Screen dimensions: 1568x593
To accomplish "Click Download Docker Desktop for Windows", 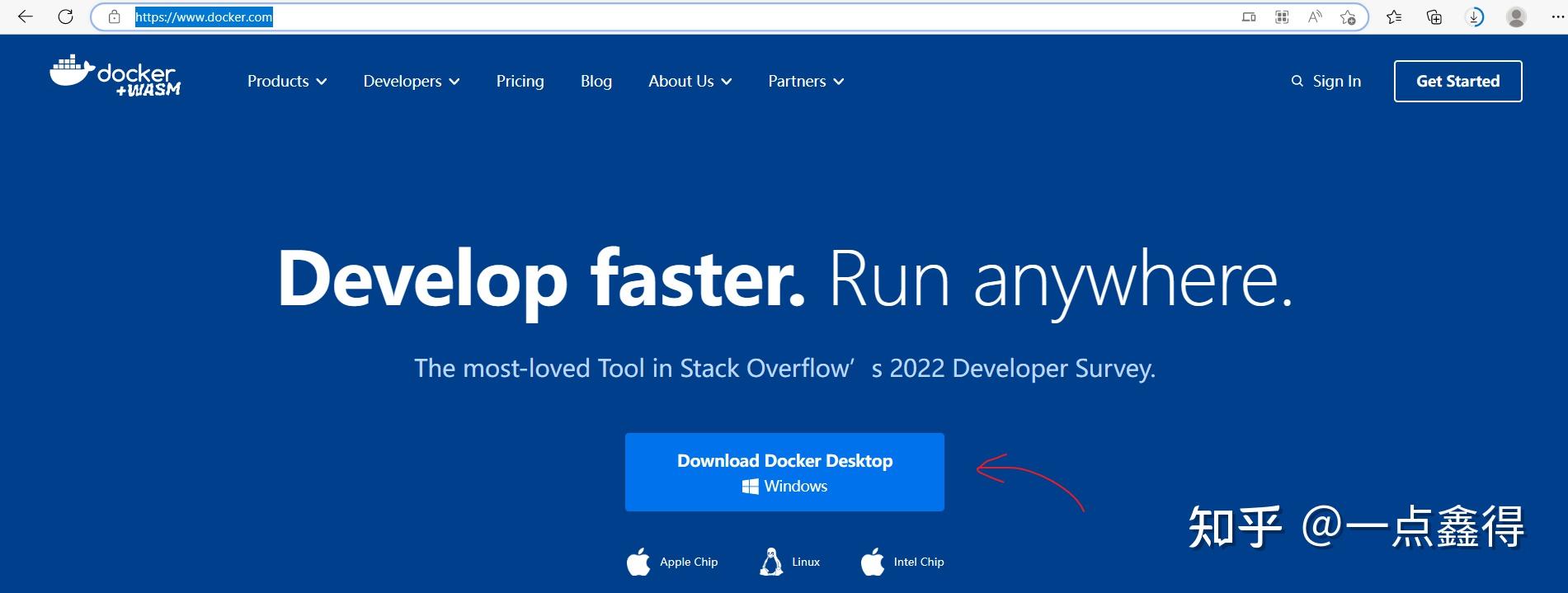I will [x=784, y=472].
